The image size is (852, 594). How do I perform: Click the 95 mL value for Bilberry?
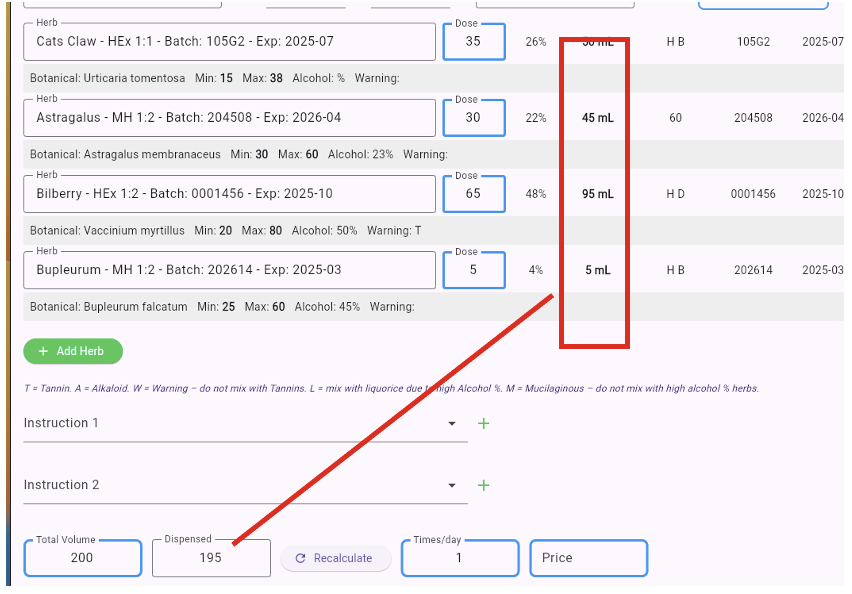598,193
